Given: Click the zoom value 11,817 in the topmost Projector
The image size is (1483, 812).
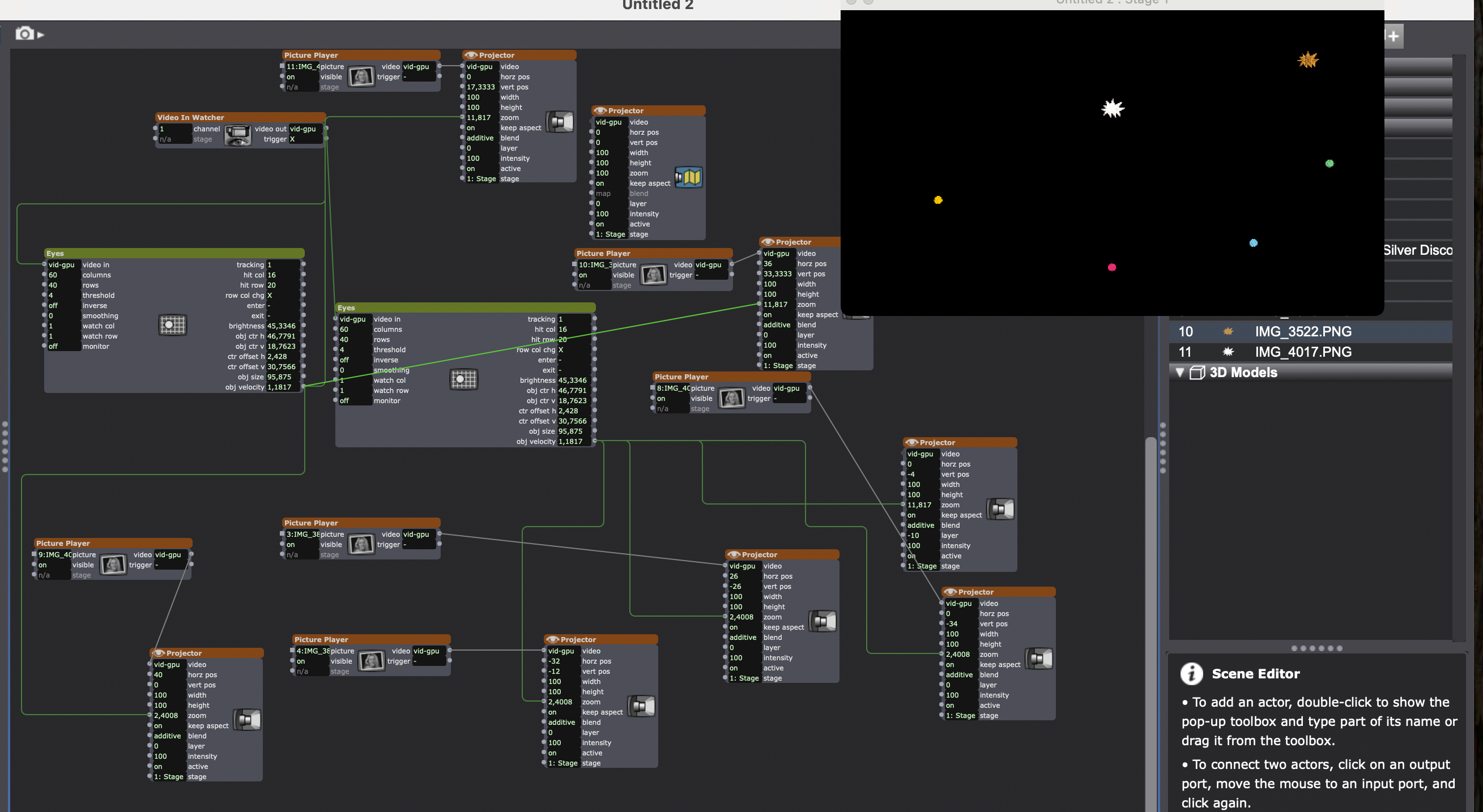Looking at the screenshot, I should point(481,117).
